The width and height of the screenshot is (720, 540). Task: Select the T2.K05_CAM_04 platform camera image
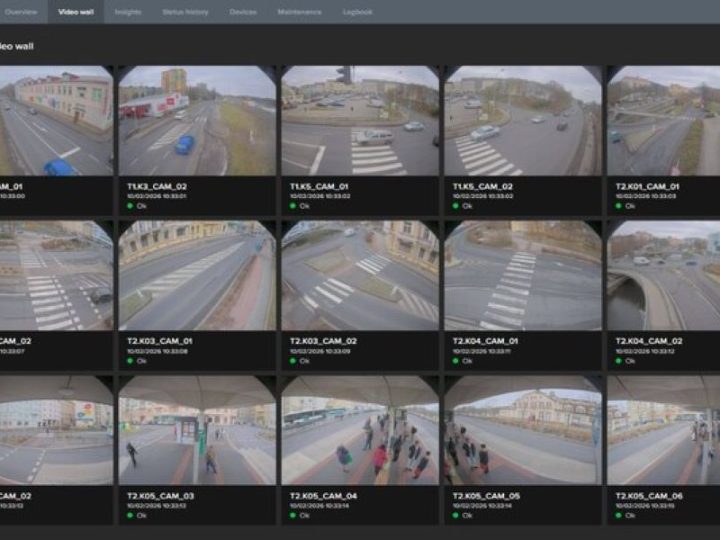click(360, 430)
